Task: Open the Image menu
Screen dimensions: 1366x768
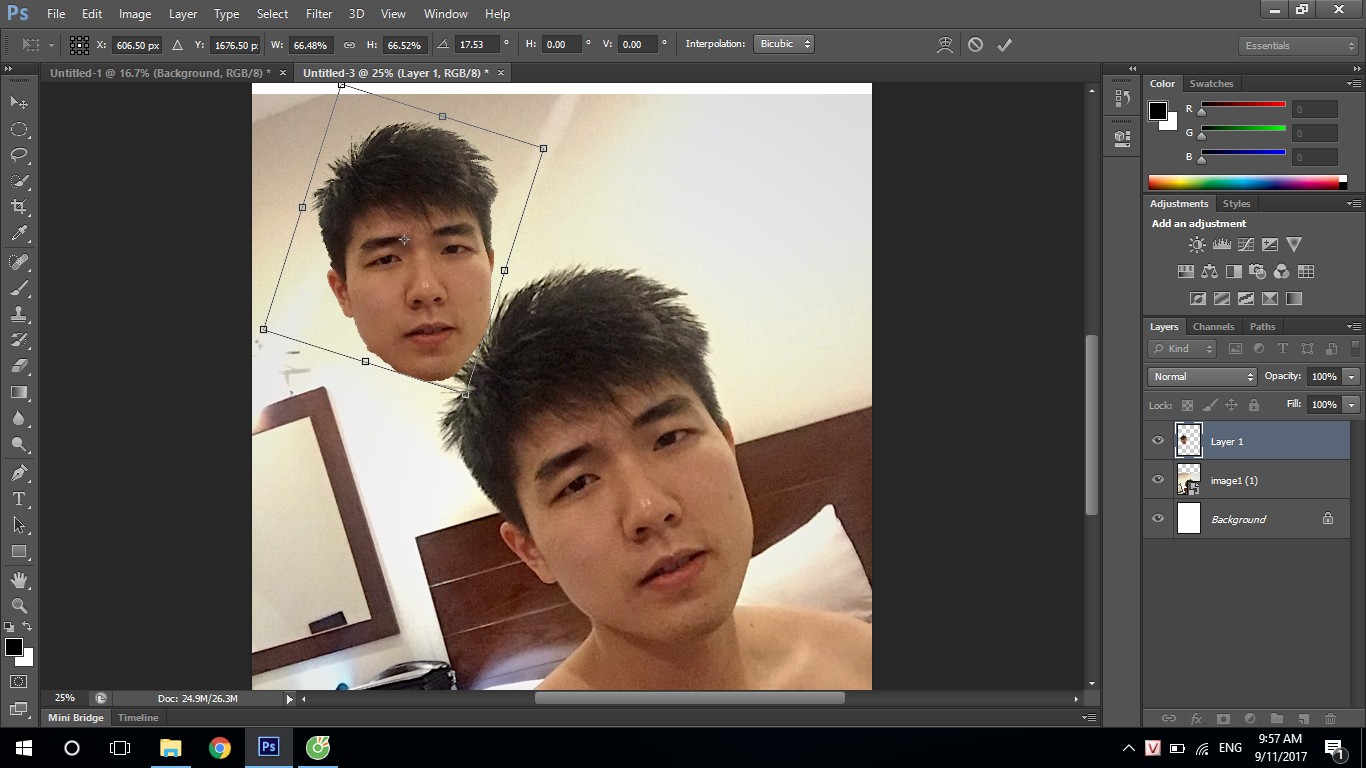Action: click(x=135, y=14)
